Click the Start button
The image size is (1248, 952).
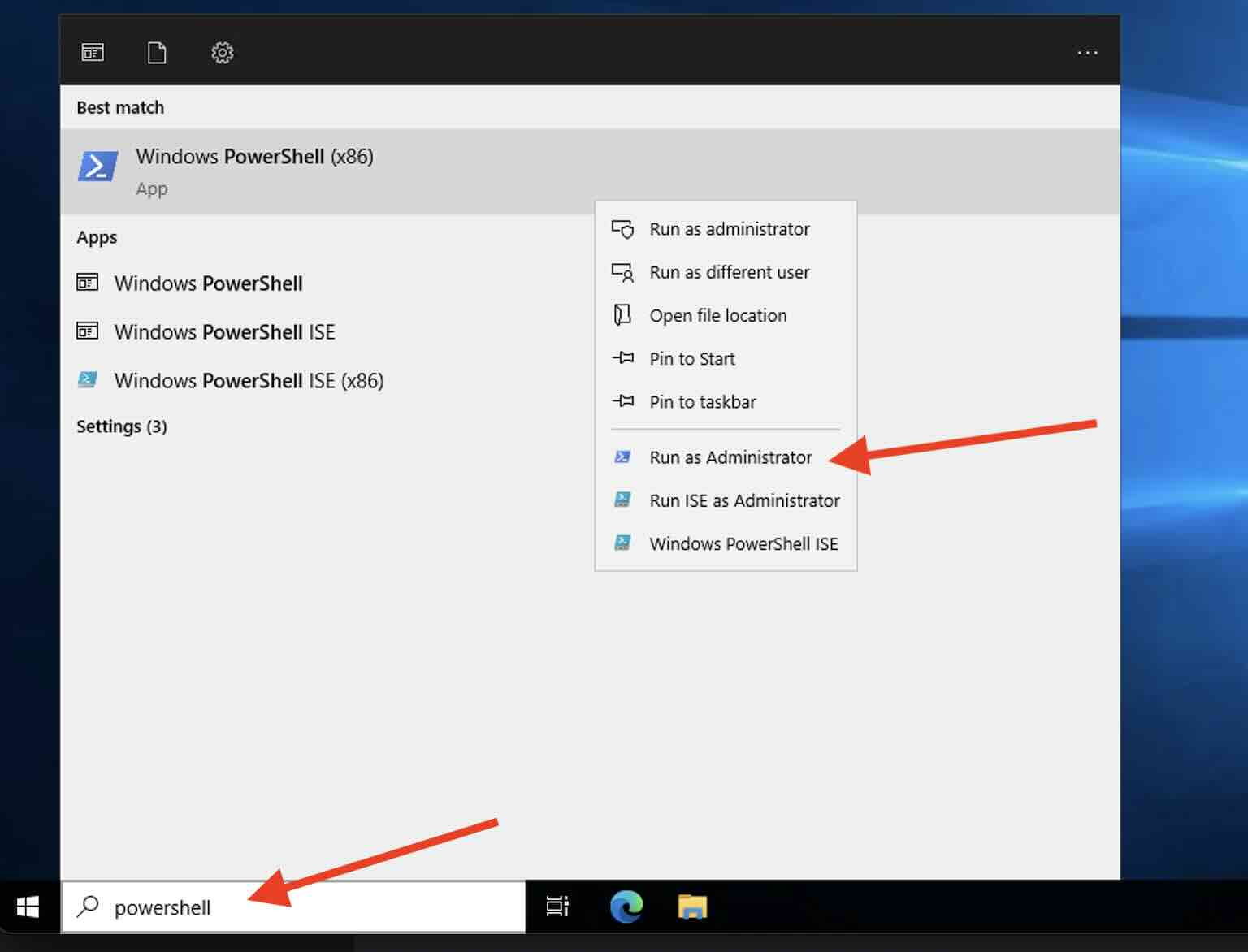(27, 907)
